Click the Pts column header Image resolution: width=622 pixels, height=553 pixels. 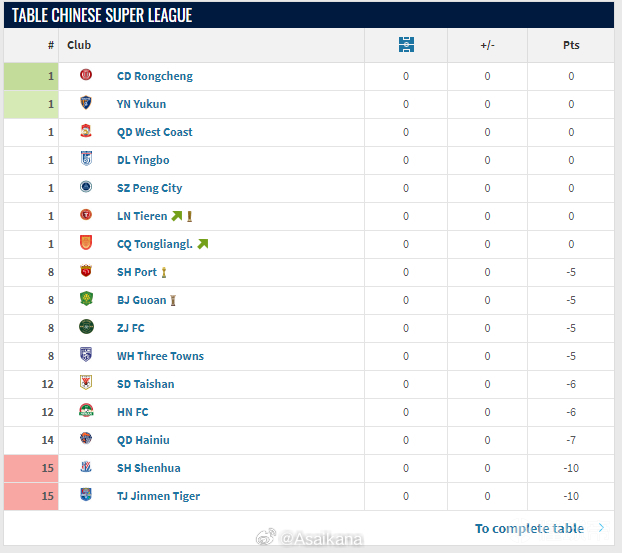(x=571, y=45)
